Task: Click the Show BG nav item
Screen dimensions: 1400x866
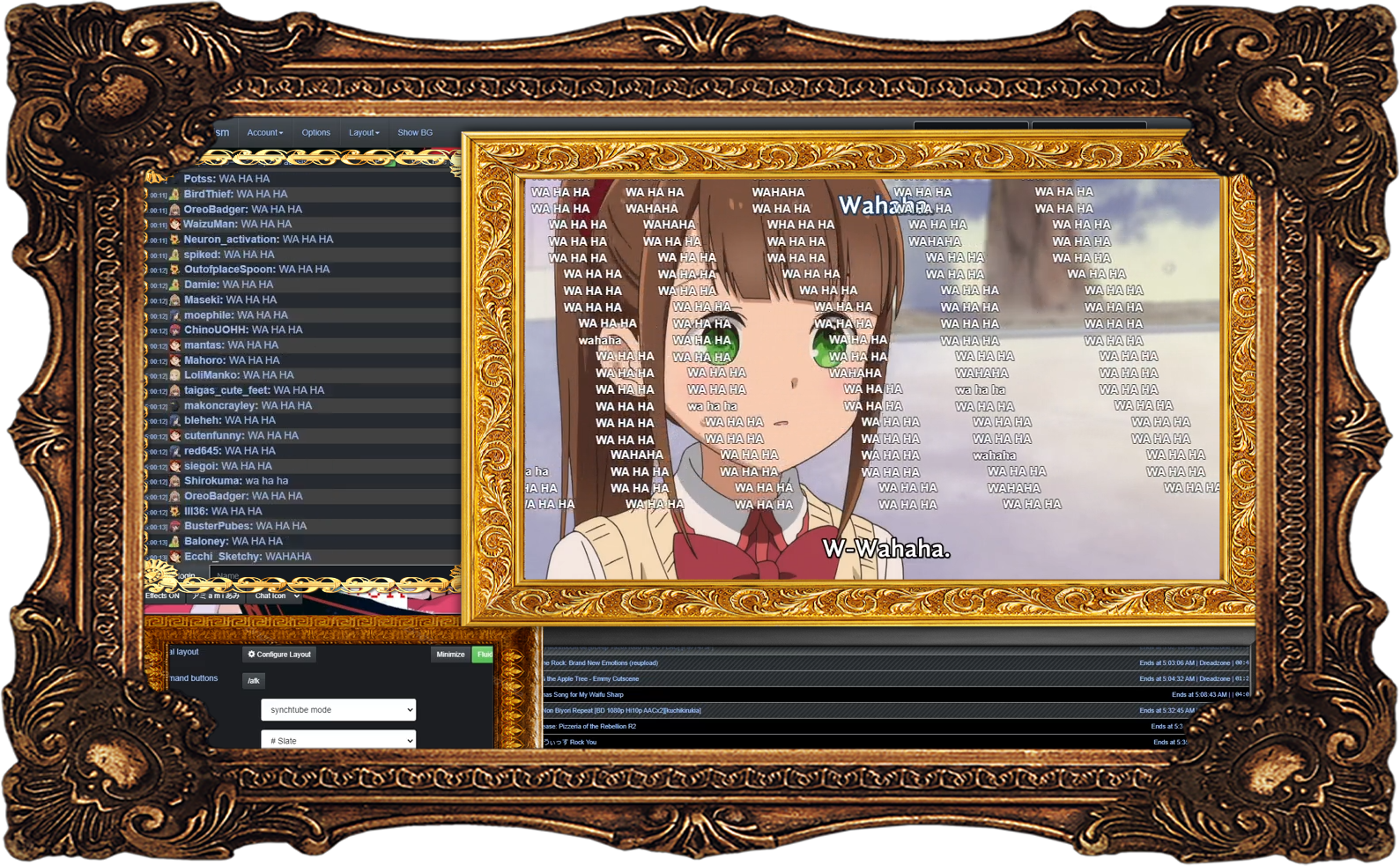Action: pos(415,133)
